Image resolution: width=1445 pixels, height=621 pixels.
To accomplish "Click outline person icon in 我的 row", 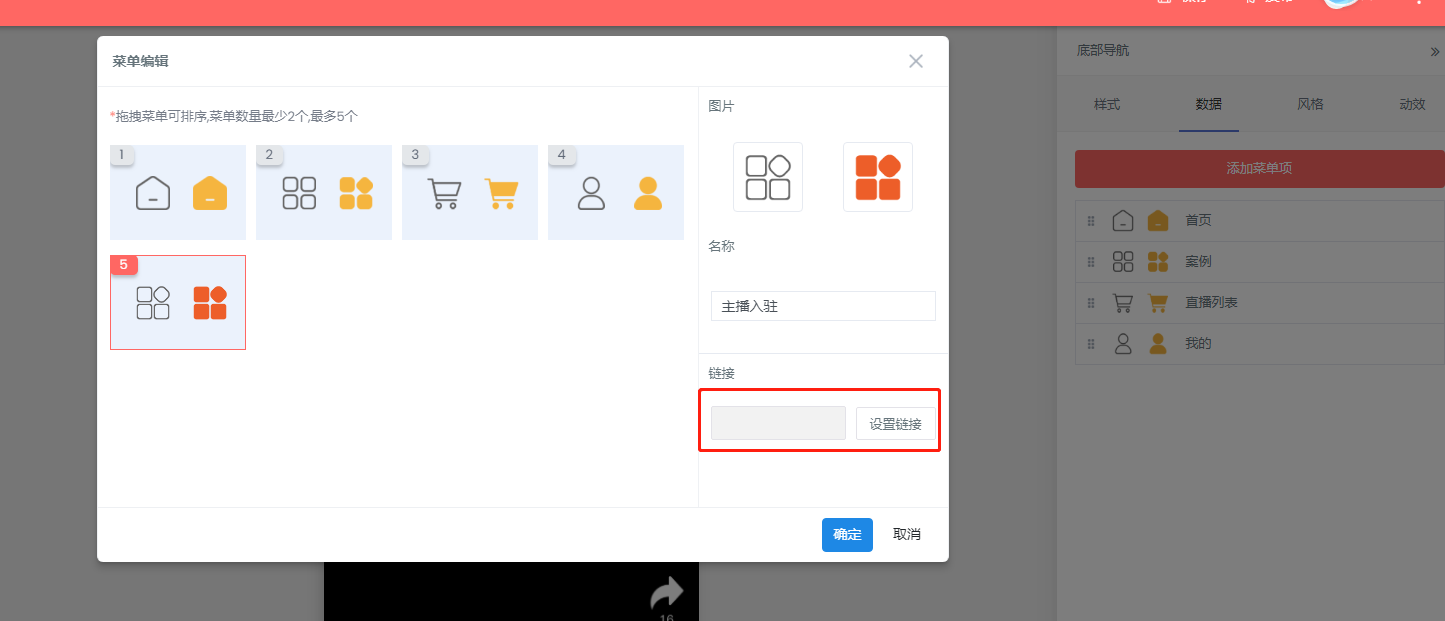I will point(1123,344).
